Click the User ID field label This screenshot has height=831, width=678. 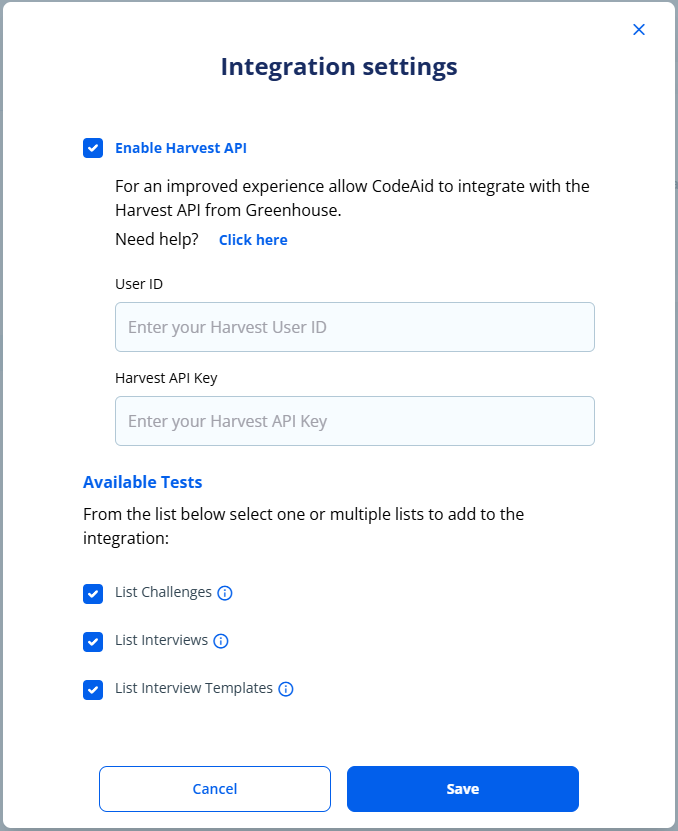[139, 284]
